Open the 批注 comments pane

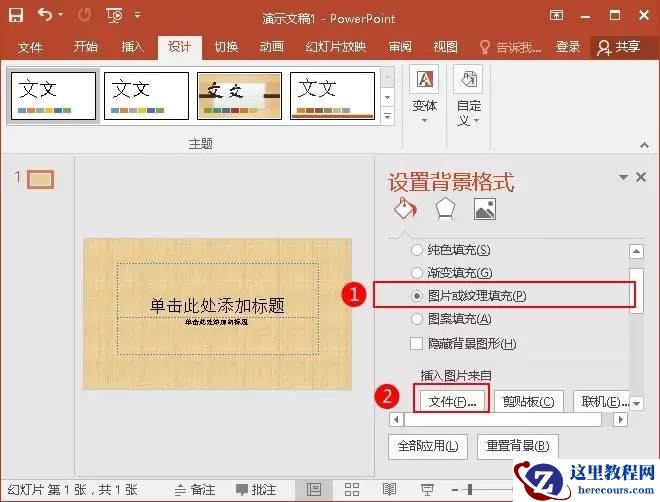click(x=256, y=490)
